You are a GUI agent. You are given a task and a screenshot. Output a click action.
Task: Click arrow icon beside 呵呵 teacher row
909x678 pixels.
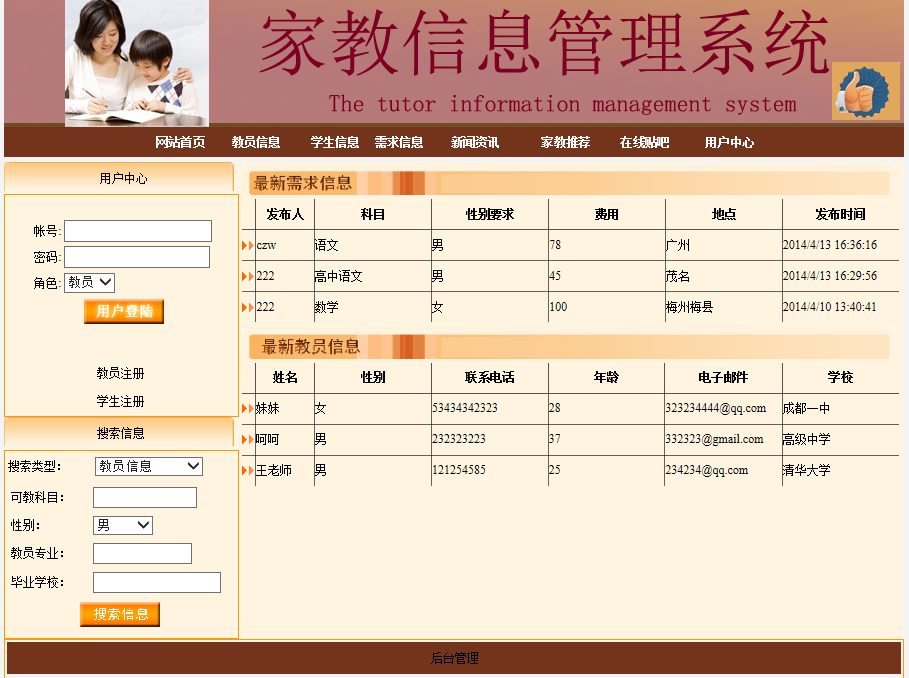(248, 439)
